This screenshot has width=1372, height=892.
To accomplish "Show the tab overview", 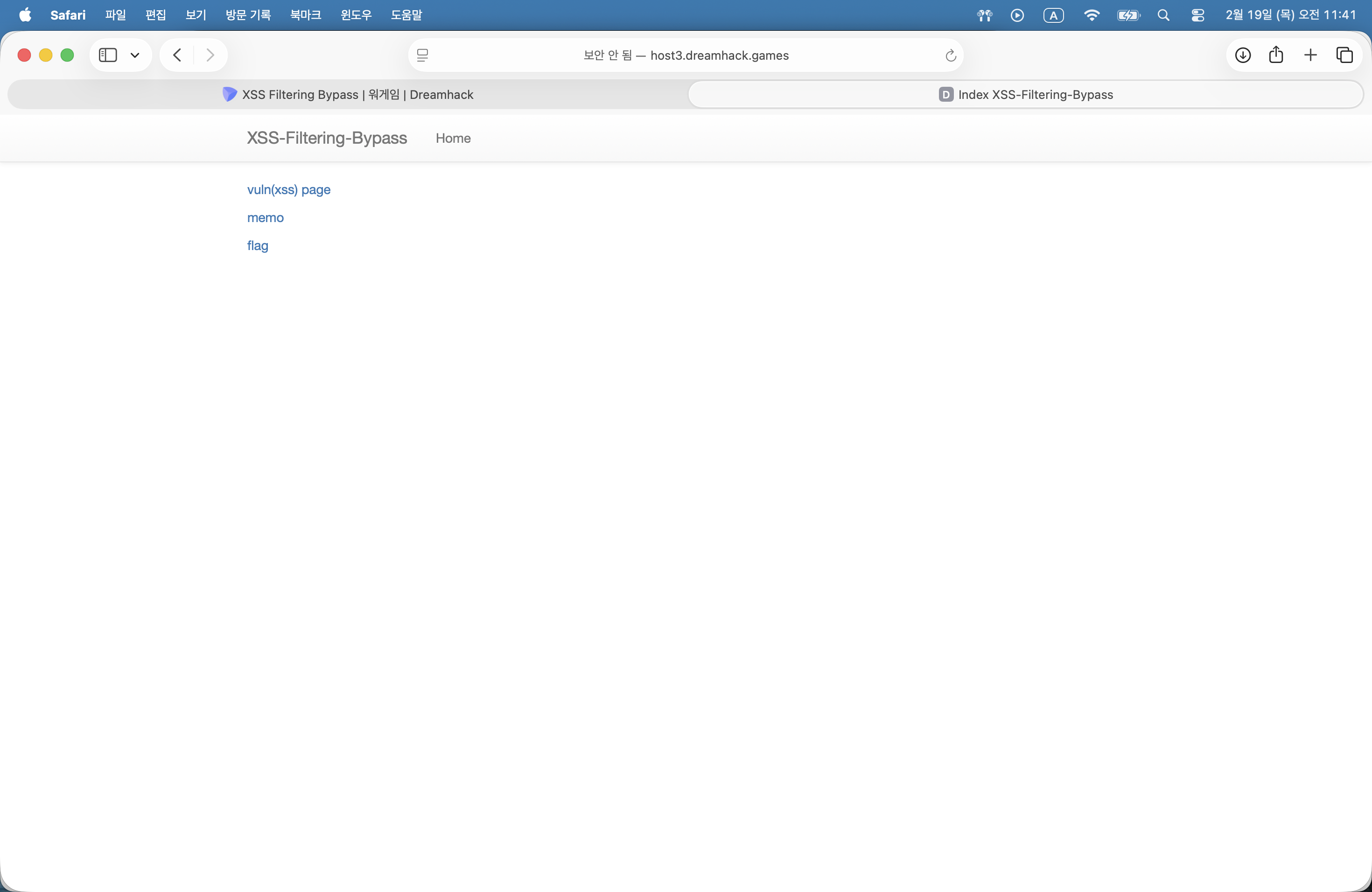I will coord(1344,56).
